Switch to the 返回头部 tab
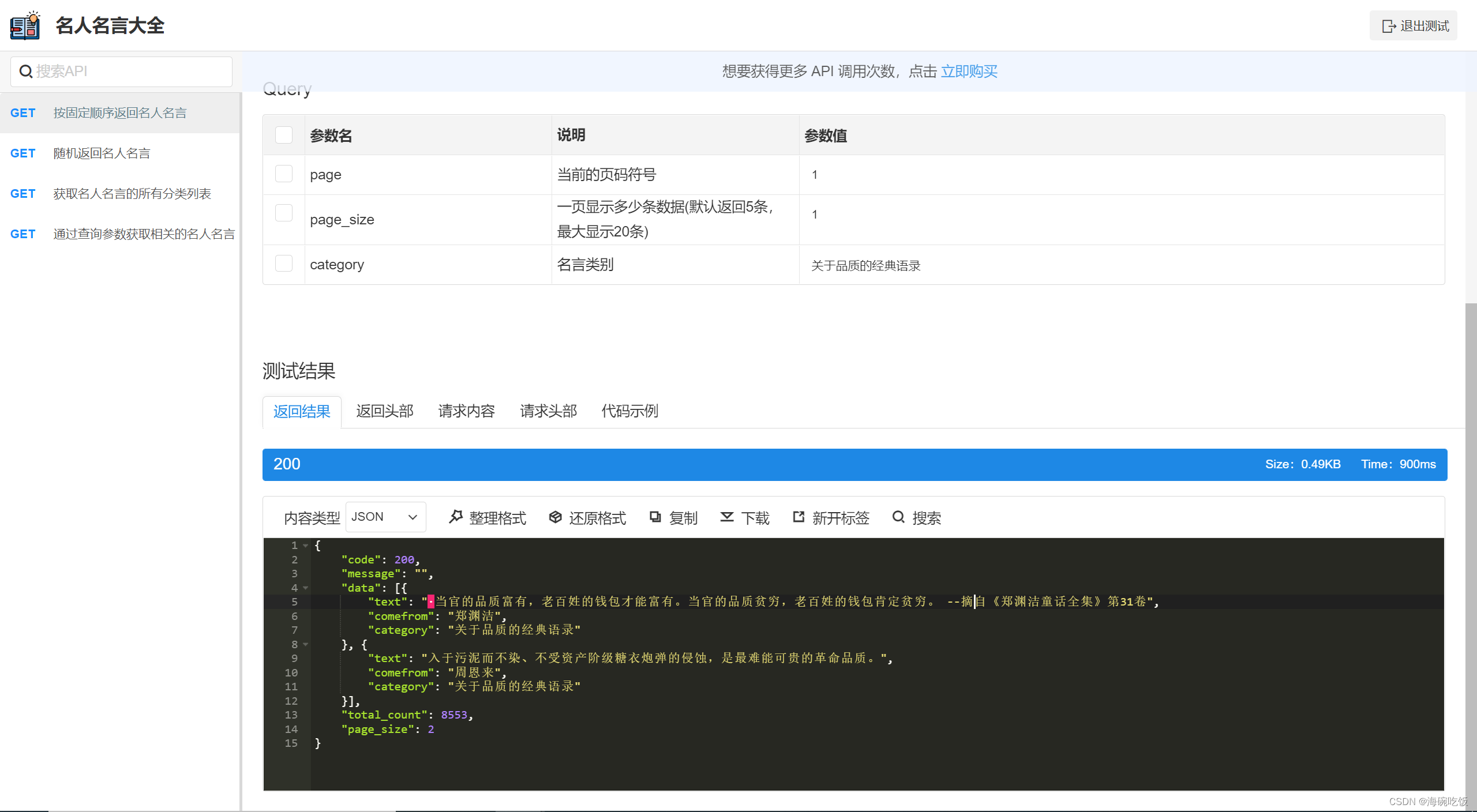Screen dimensions: 1477x812 point(384,411)
